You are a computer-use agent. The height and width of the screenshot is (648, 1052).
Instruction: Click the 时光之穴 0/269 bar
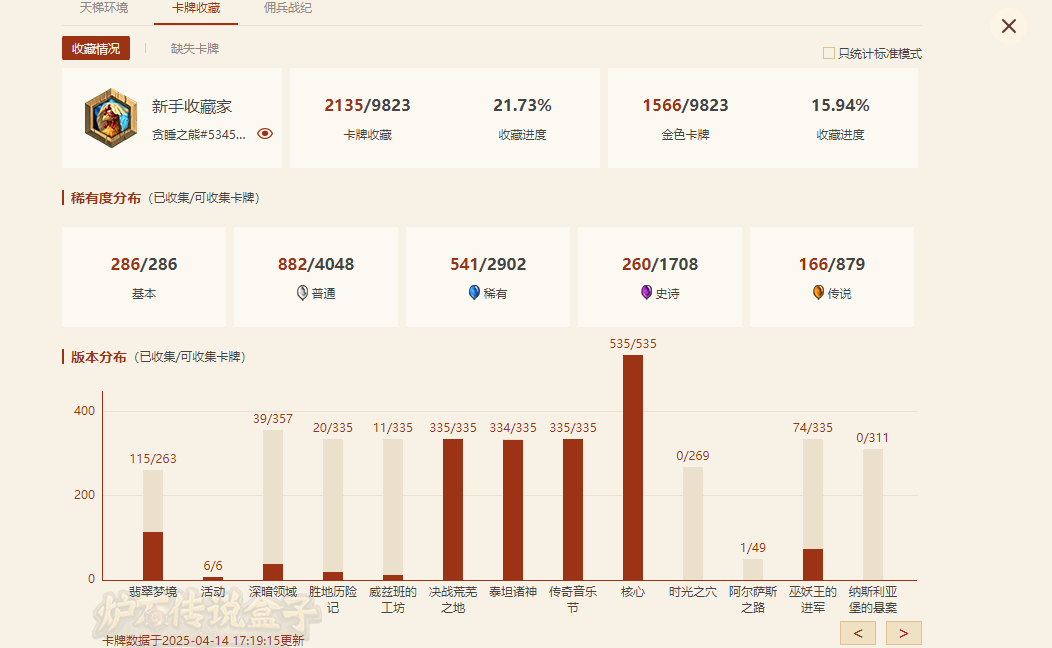[693, 523]
